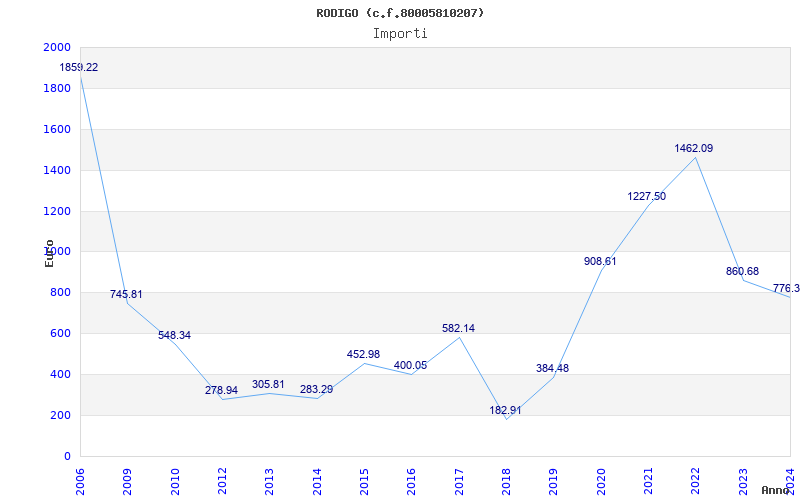
Task: Click the y-axis value 400
Action: [x=60, y=374]
